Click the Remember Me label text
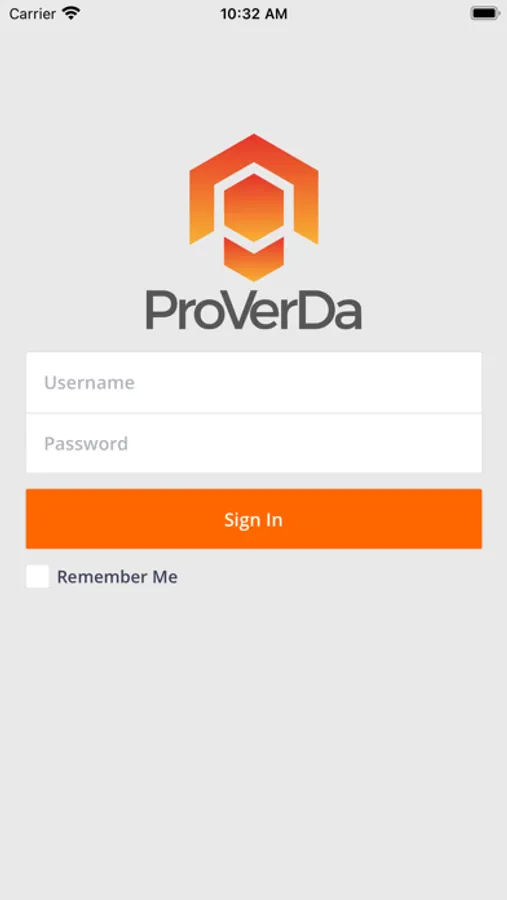 (x=117, y=577)
